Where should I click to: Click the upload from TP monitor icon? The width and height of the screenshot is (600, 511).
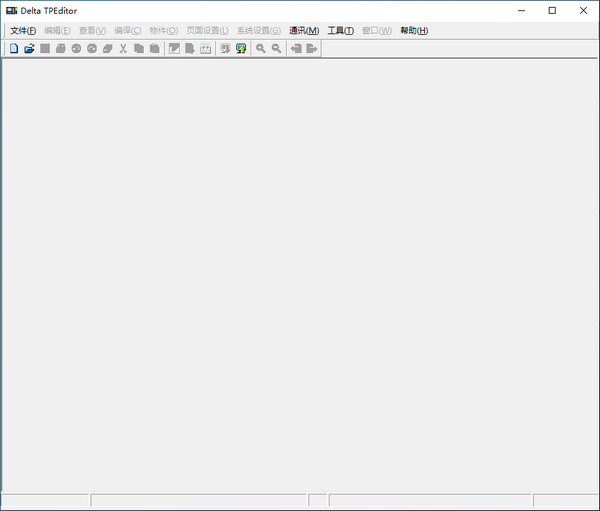[241, 49]
